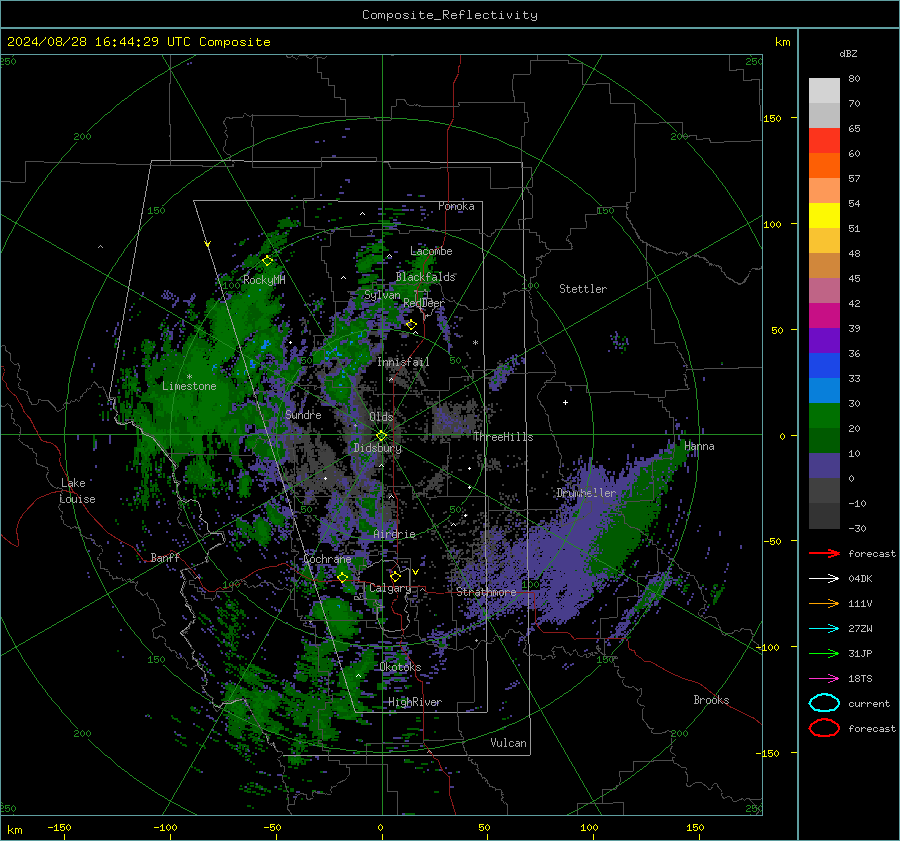This screenshot has height=841, width=900.
Task: Click the red 65 to 60 dBZ swatch
Action: click(x=824, y=141)
